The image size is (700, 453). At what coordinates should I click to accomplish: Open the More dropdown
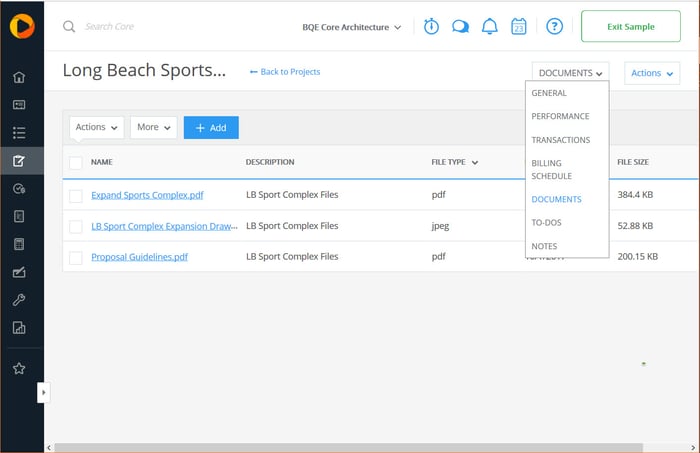coord(154,127)
